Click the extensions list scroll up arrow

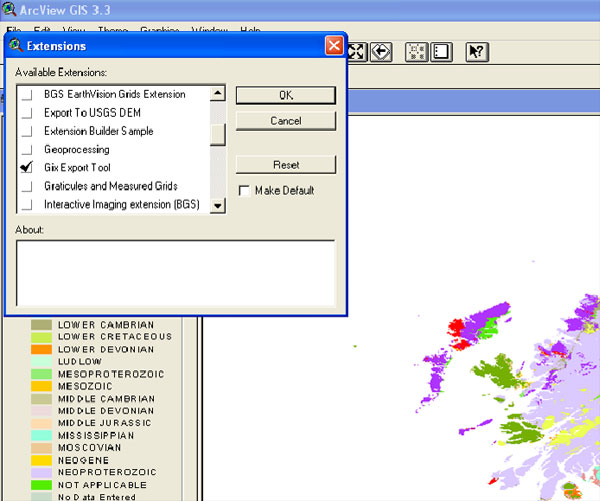pos(218,93)
